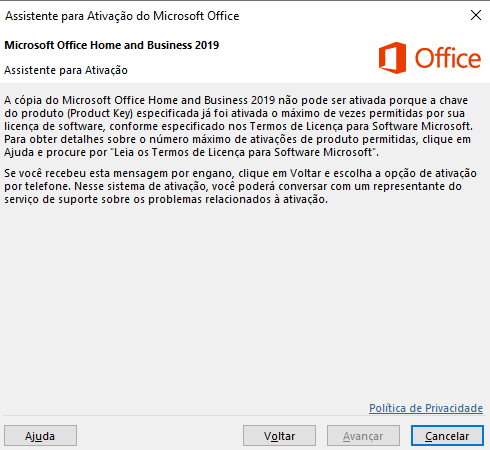Screen dimensions: 490x450
Task: Close the activation wizard with the X
Action: pyautogui.click(x=476, y=15)
